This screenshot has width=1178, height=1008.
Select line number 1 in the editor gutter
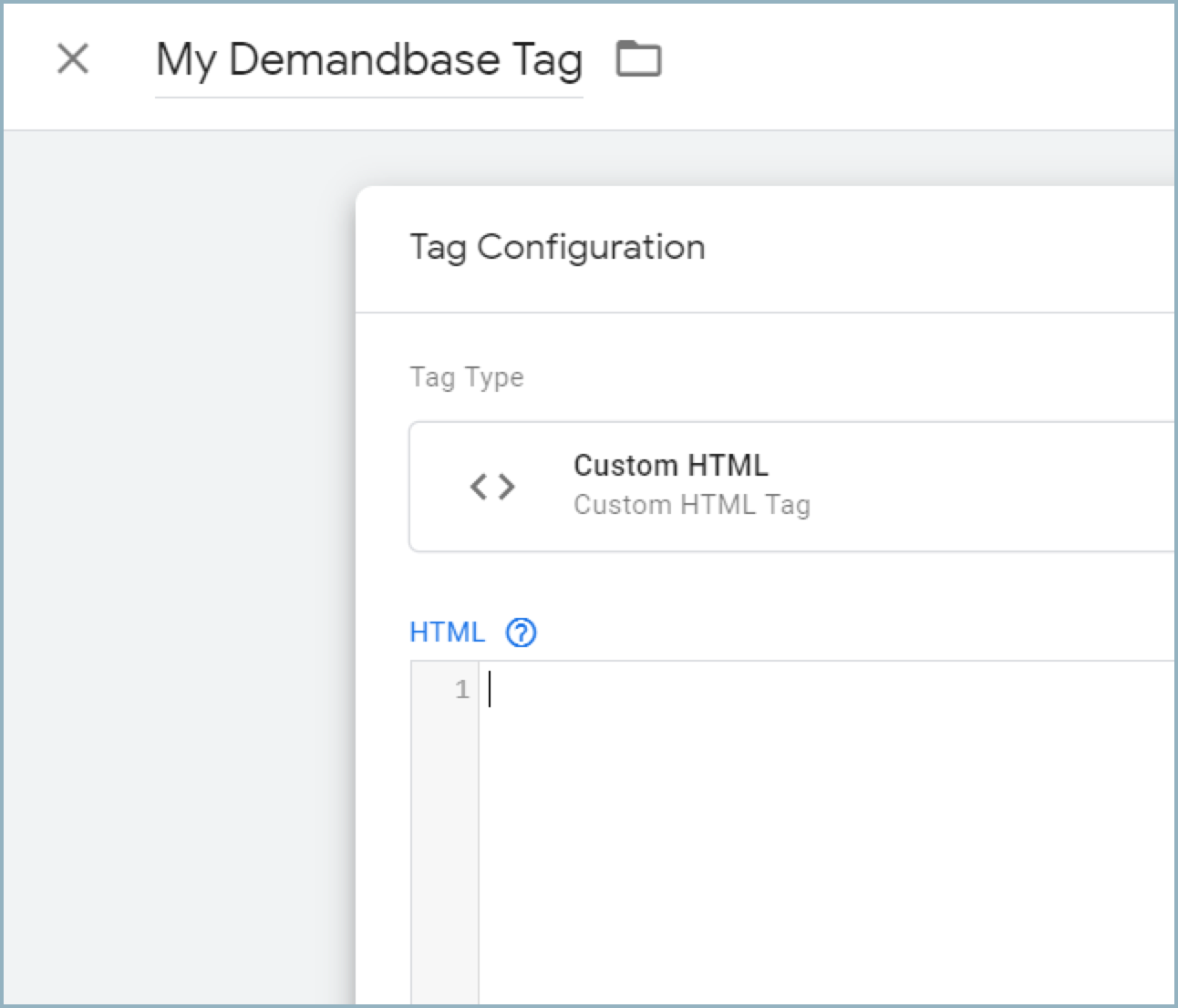point(462,690)
